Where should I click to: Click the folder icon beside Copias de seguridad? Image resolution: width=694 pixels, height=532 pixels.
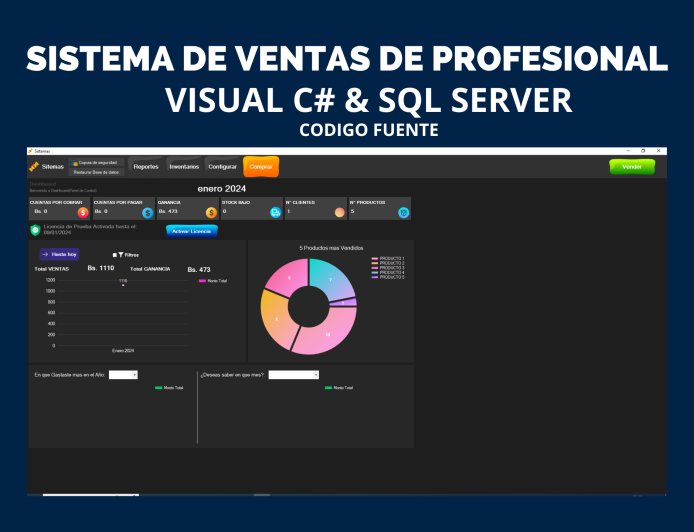[75, 163]
